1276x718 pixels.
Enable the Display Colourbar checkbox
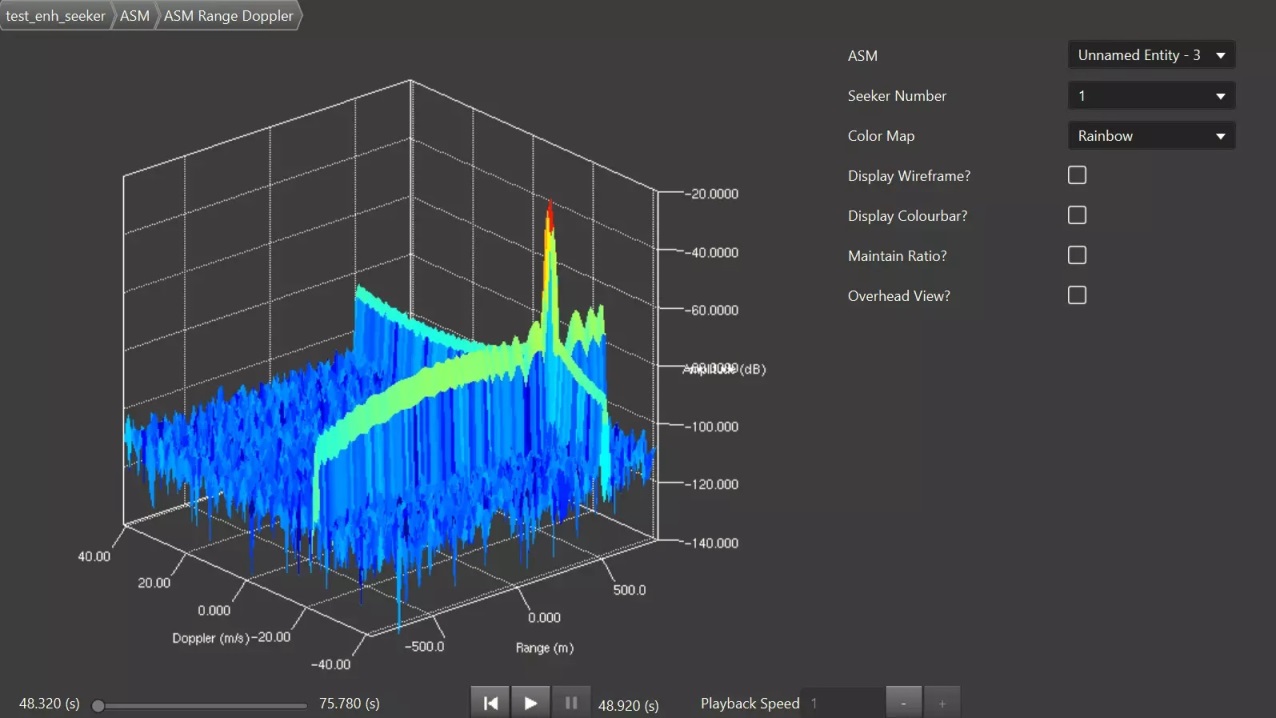[x=1077, y=216]
